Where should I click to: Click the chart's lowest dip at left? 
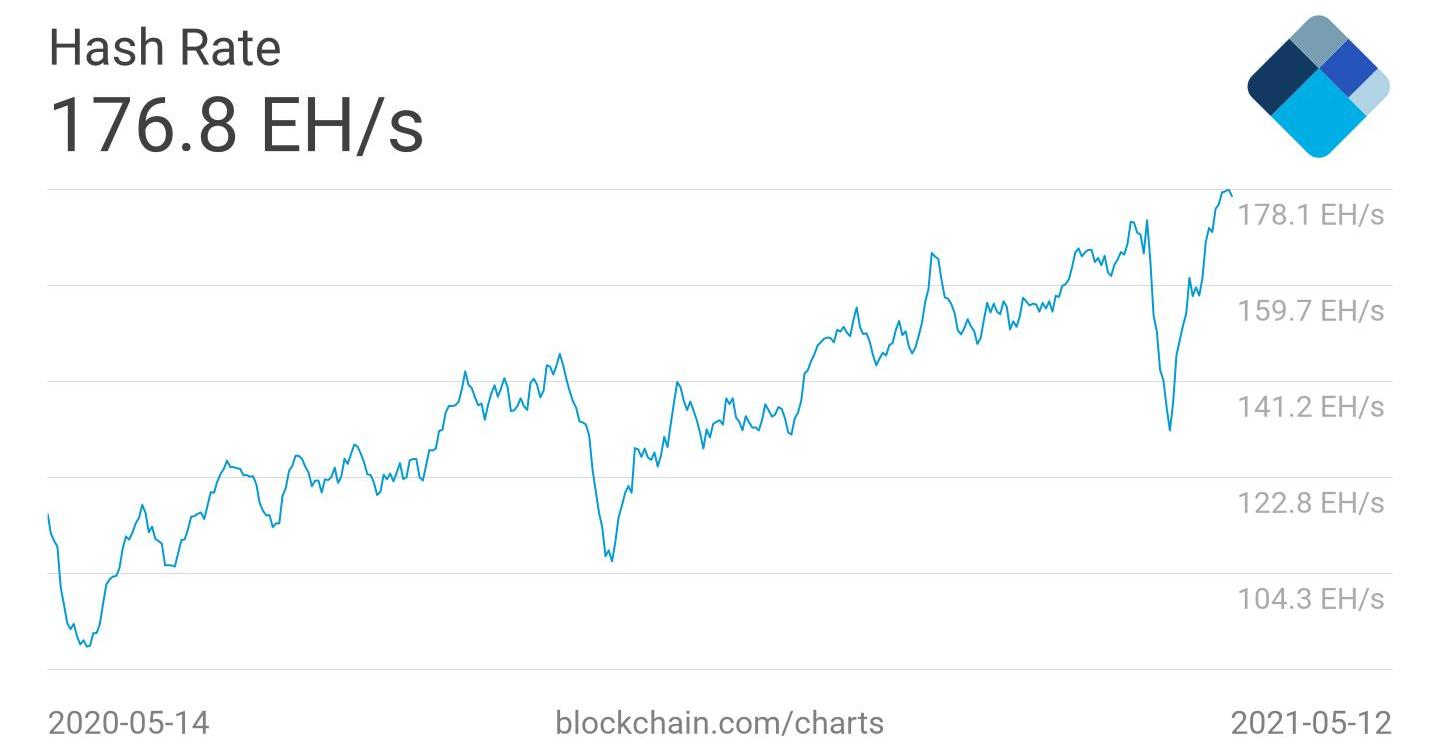coord(87,646)
